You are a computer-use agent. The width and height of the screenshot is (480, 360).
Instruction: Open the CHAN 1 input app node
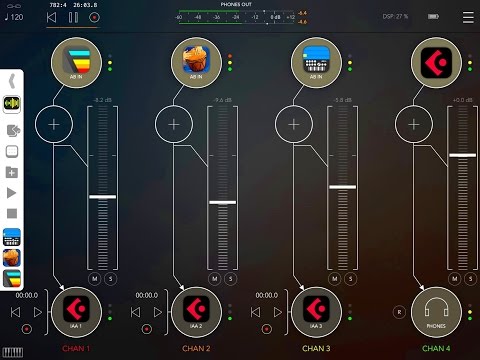pyautogui.click(x=76, y=62)
